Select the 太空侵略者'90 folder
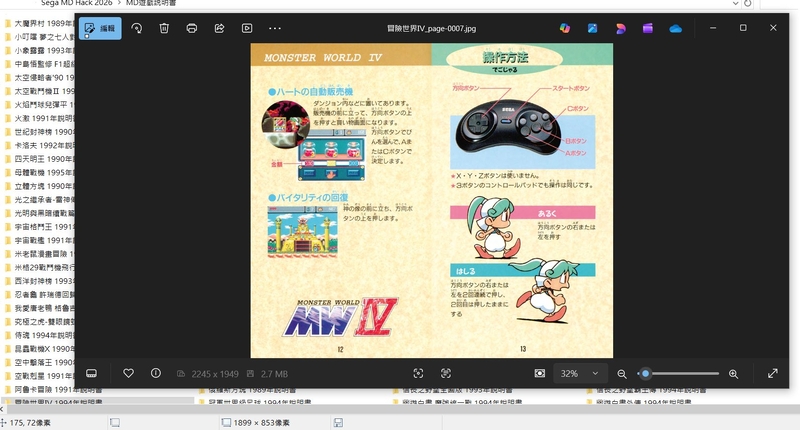The width and height of the screenshot is (800, 430). pos(40,78)
